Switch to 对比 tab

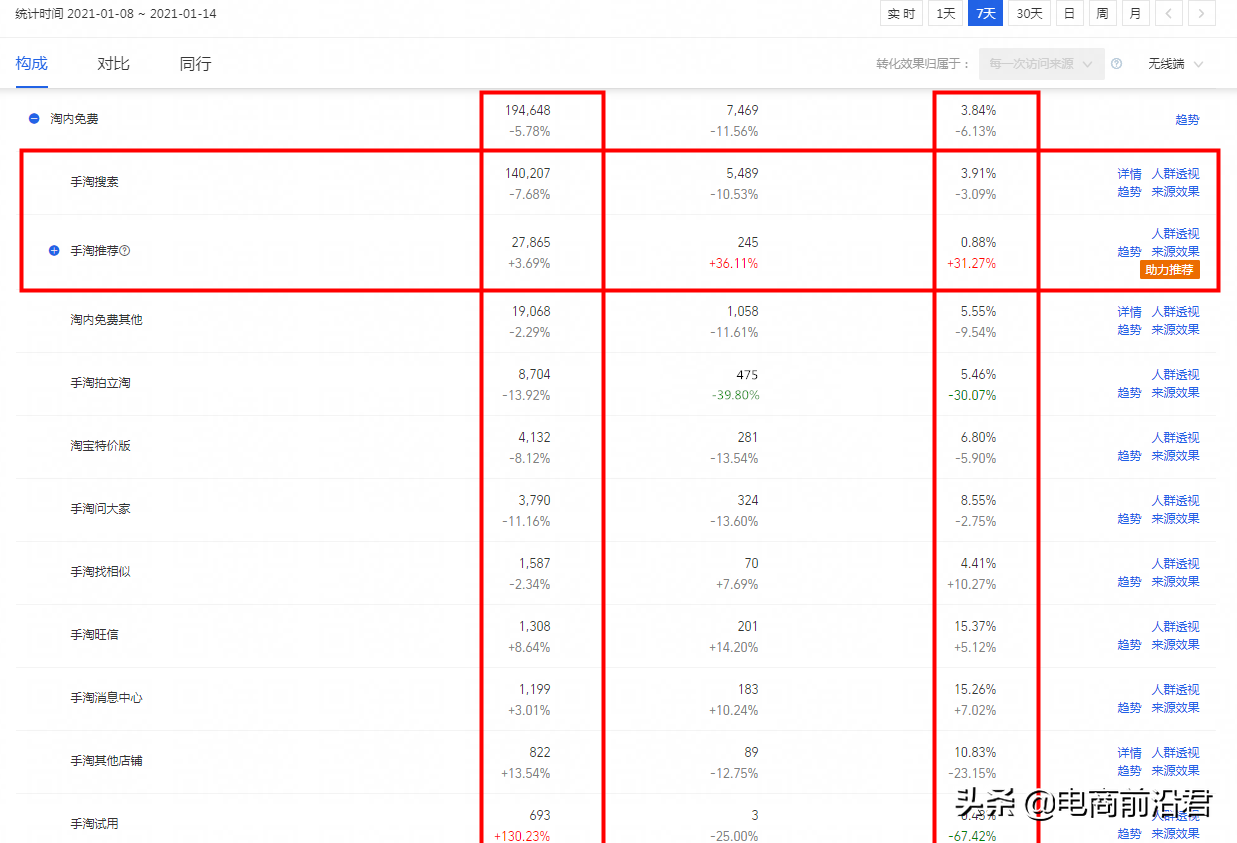(x=113, y=64)
